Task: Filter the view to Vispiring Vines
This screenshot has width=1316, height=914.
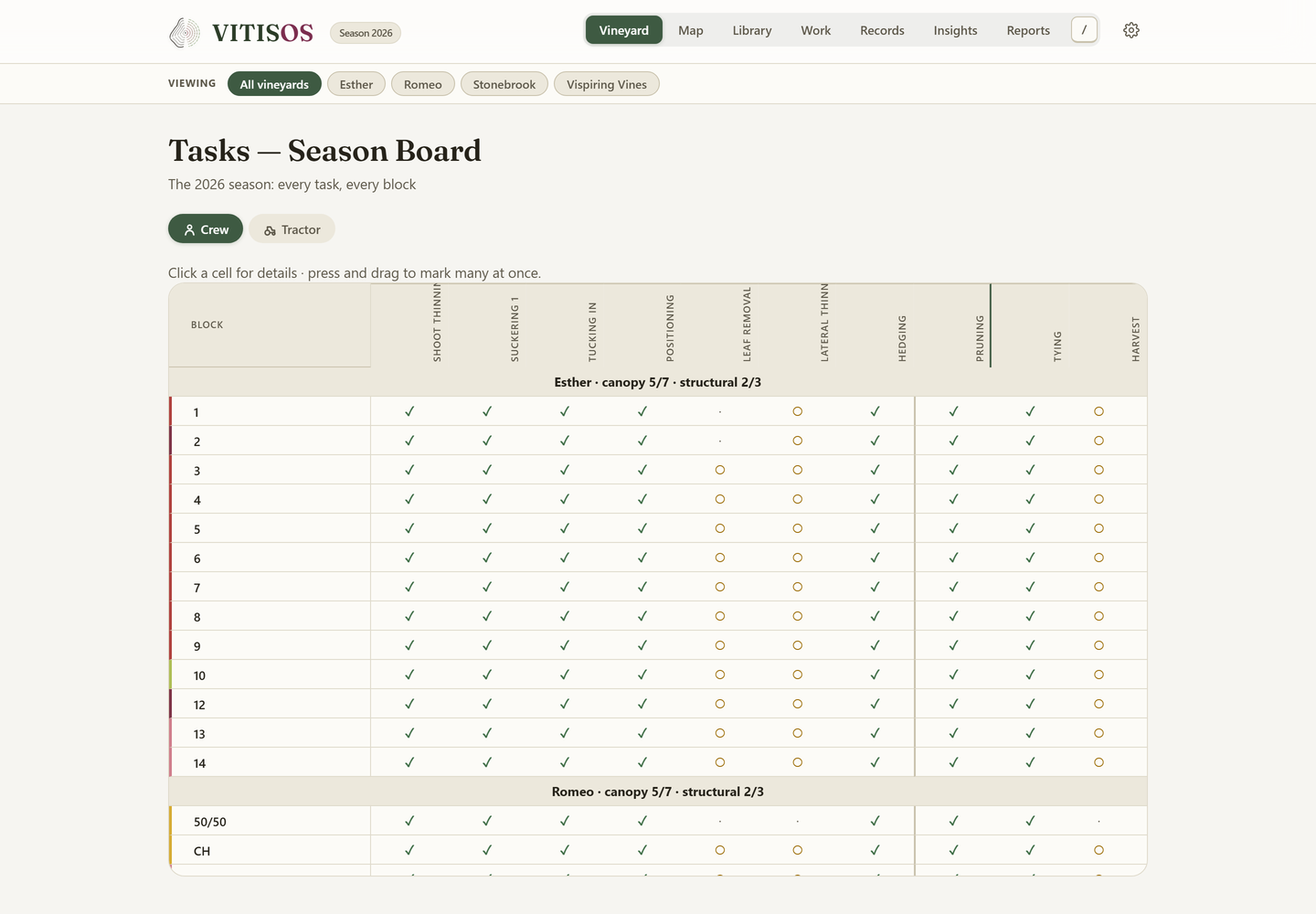Action: 607,84
